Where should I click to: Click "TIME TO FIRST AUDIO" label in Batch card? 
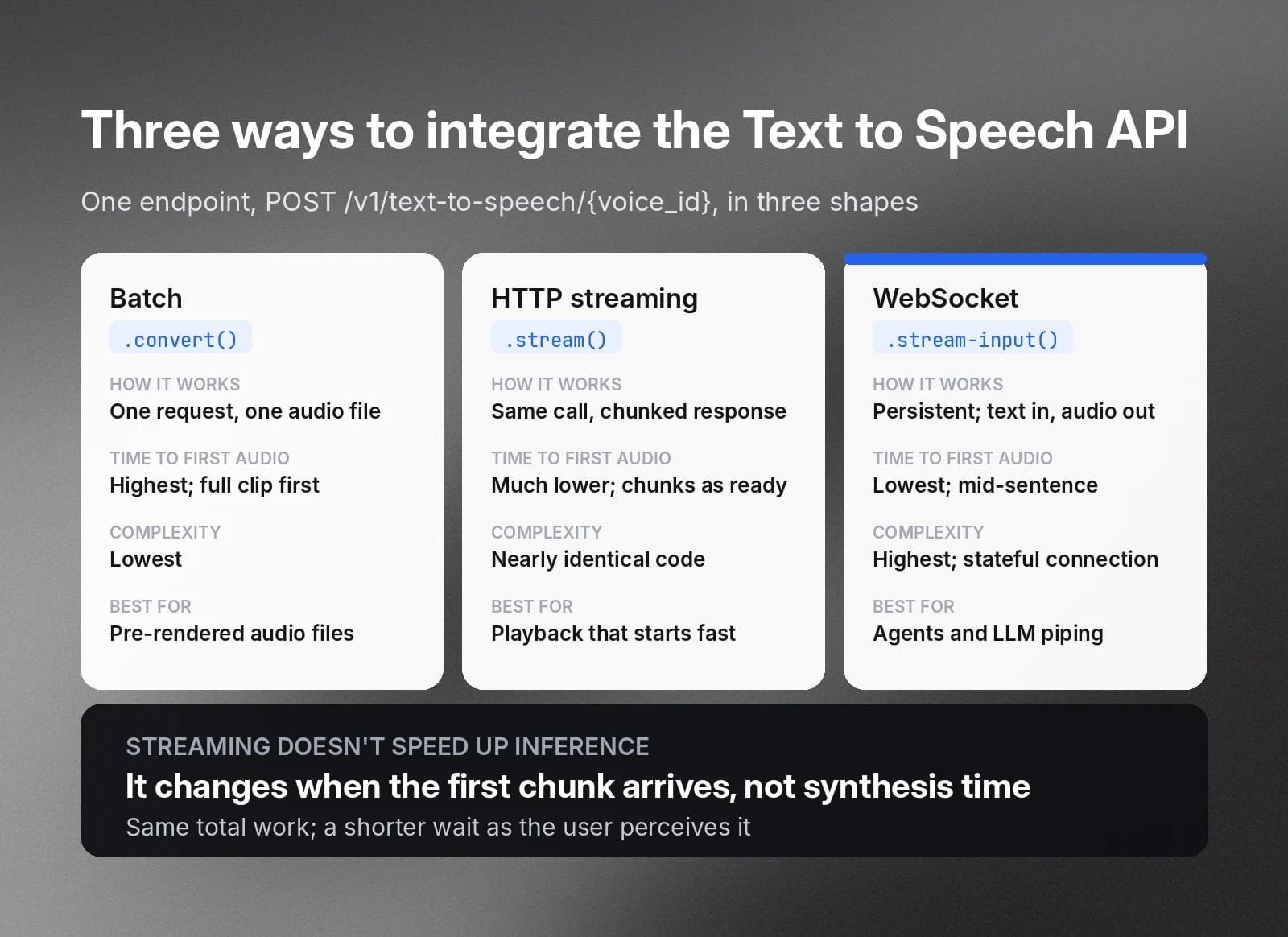tap(199, 458)
